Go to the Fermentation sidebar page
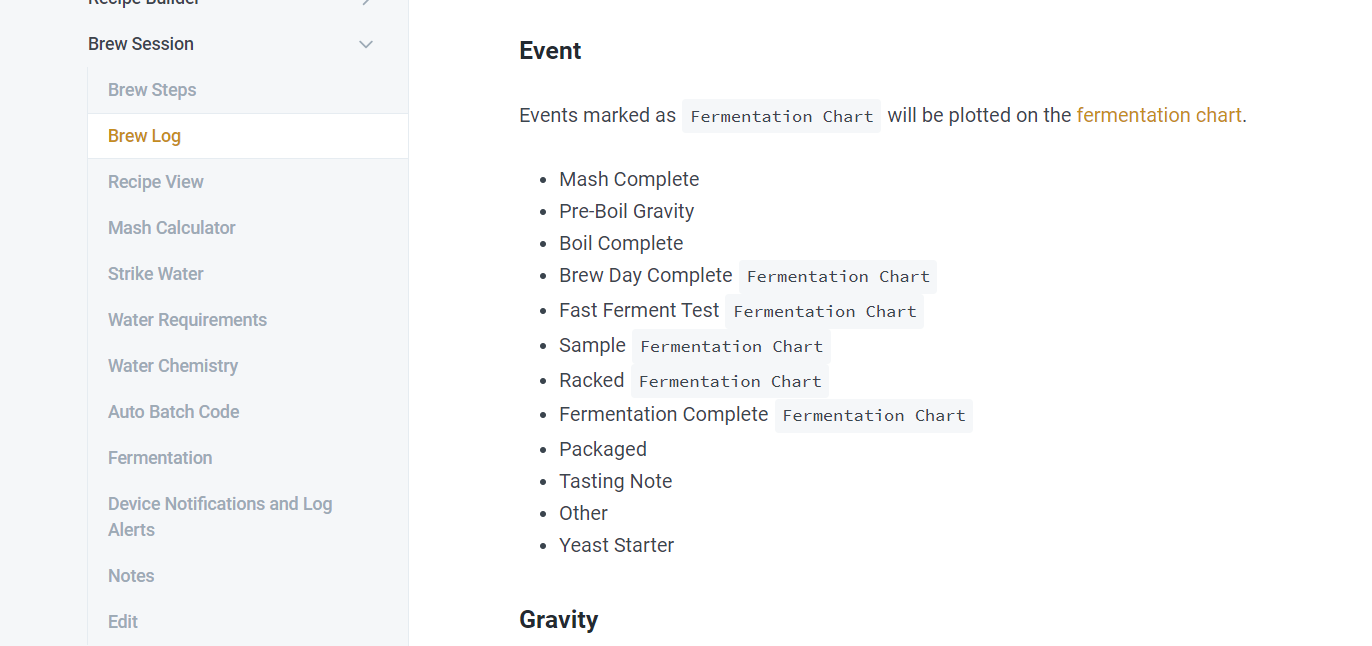 160,458
